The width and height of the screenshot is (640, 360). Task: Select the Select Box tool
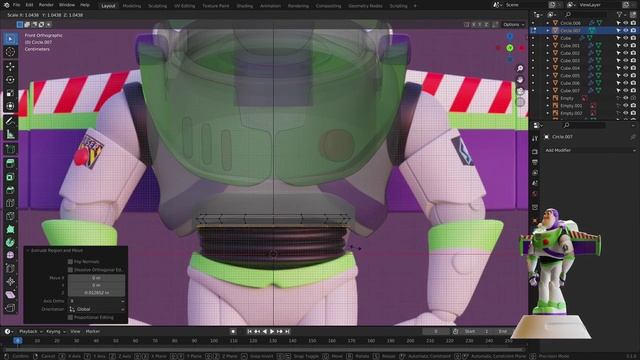click(10, 39)
